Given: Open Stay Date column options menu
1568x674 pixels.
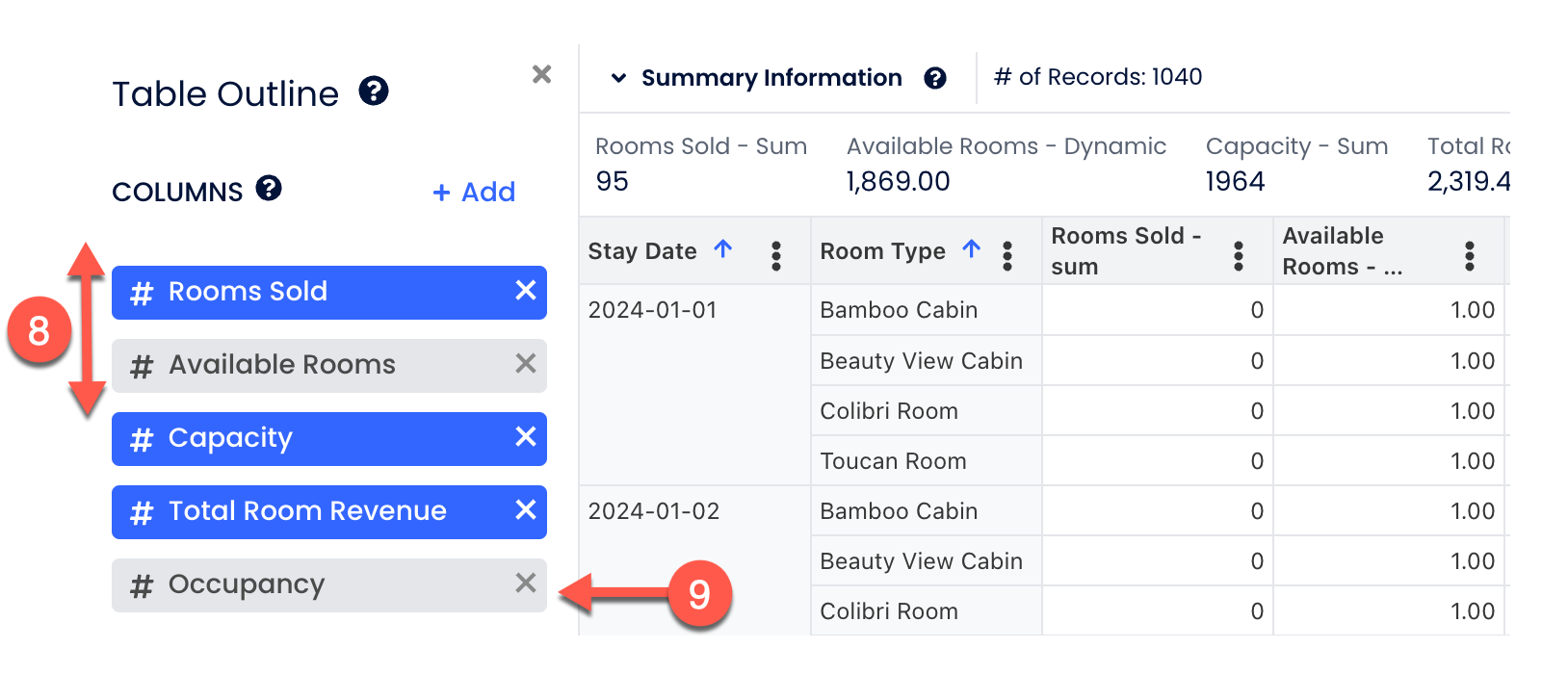Looking at the screenshot, I should [776, 255].
